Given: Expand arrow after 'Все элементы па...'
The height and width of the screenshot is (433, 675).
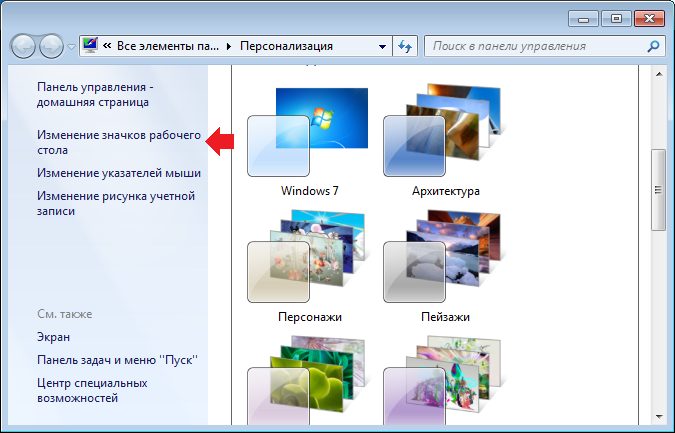Looking at the screenshot, I should 229,46.
